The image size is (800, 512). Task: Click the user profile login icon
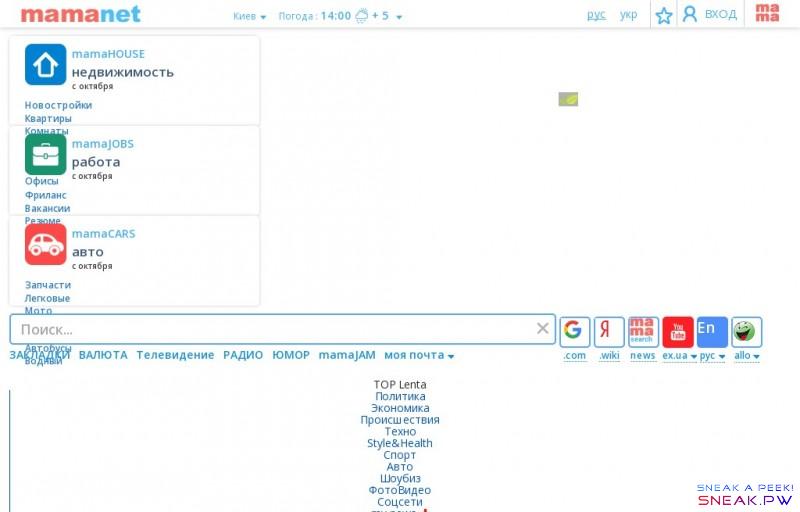click(x=690, y=14)
